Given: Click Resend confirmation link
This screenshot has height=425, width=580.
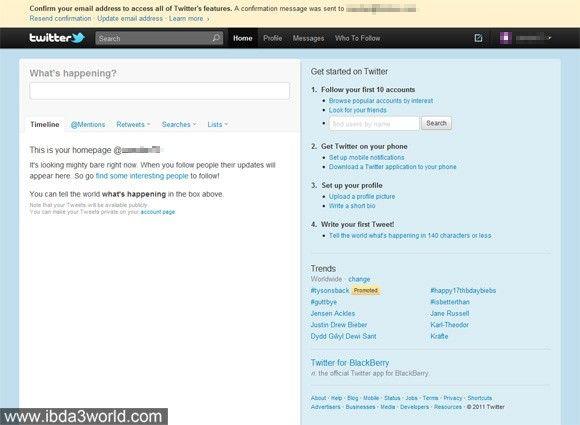Looking at the screenshot, I should (x=60, y=18).
